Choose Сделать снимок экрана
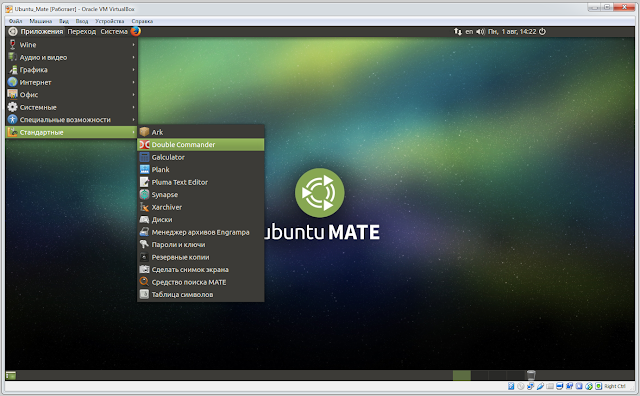This screenshot has width=640, height=396. 201,269
